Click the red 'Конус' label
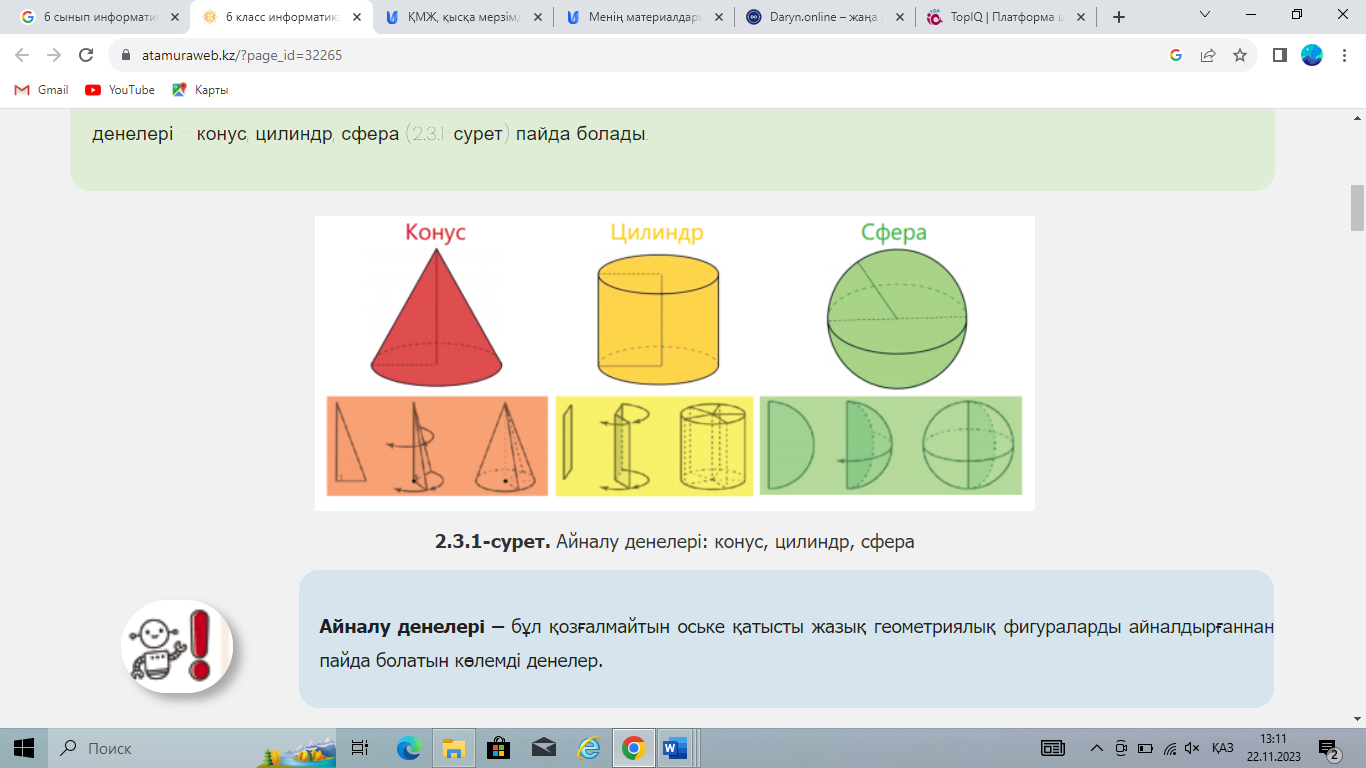Image resolution: width=1366 pixels, height=768 pixels. click(x=436, y=232)
